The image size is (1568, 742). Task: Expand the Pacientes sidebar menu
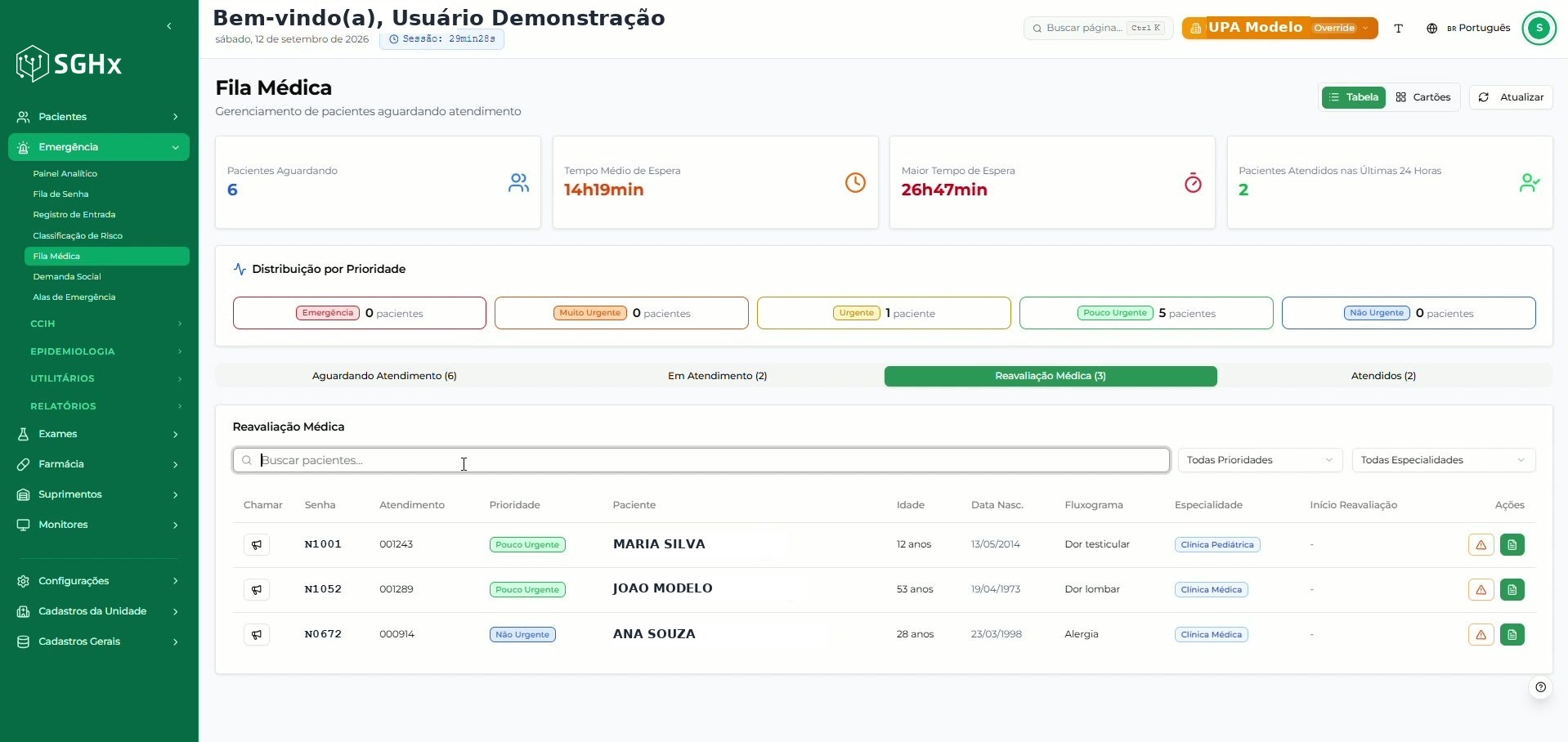click(99, 117)
